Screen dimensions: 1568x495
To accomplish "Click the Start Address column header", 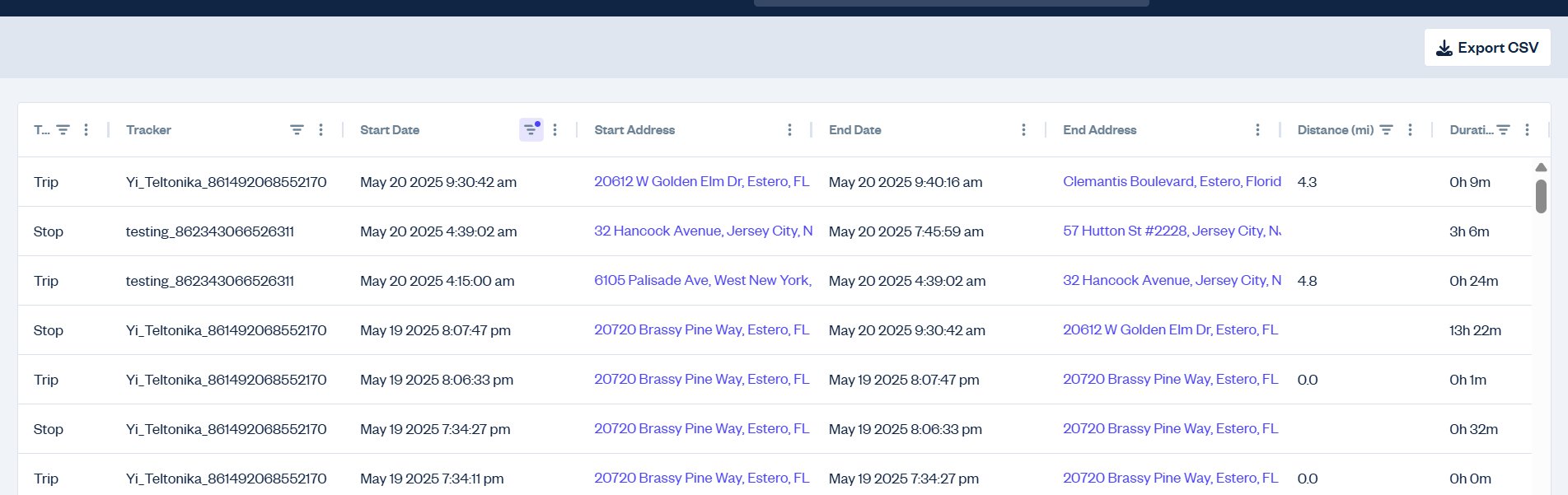I will click(x=634, y=130).
